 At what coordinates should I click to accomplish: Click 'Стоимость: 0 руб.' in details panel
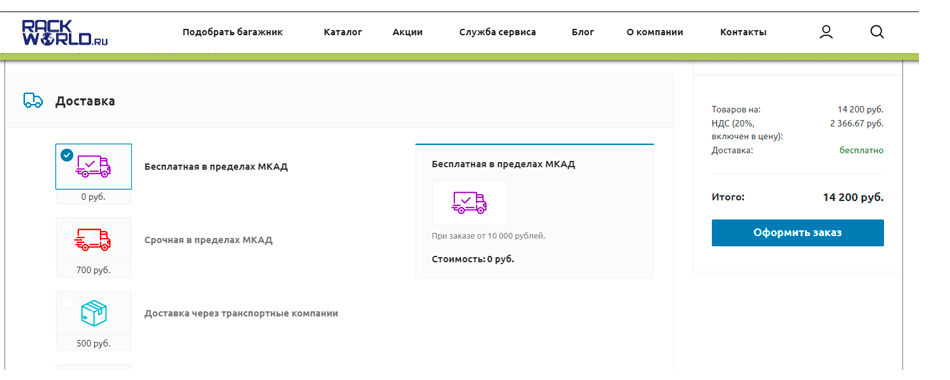[x=473, y=259]
